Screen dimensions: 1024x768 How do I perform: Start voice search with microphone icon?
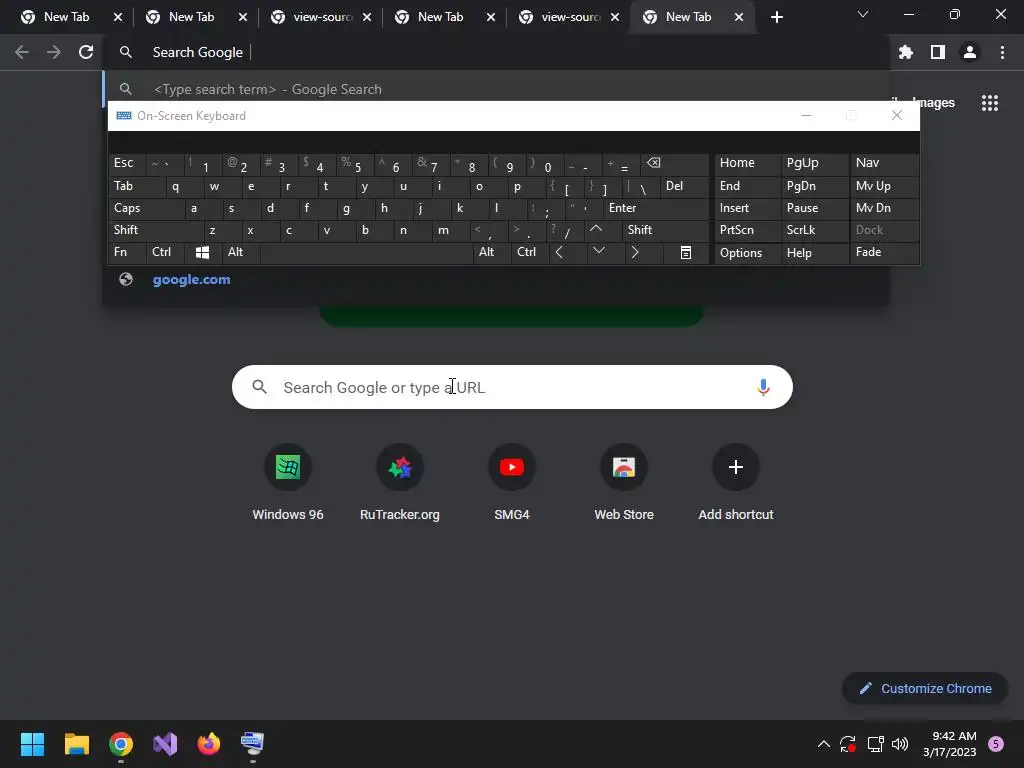pyautogui.click(x=763, y=387)
